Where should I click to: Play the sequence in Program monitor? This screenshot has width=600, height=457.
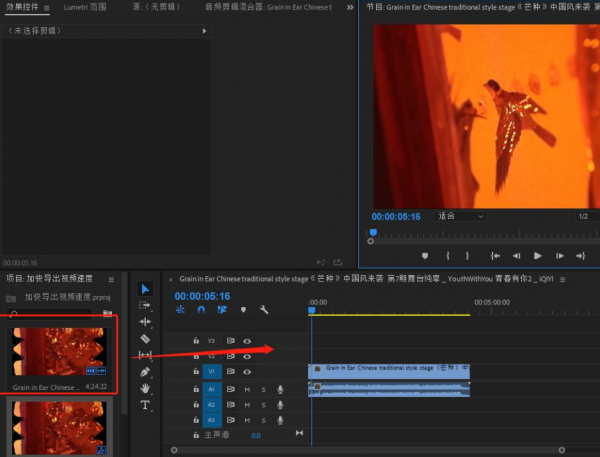537,256
